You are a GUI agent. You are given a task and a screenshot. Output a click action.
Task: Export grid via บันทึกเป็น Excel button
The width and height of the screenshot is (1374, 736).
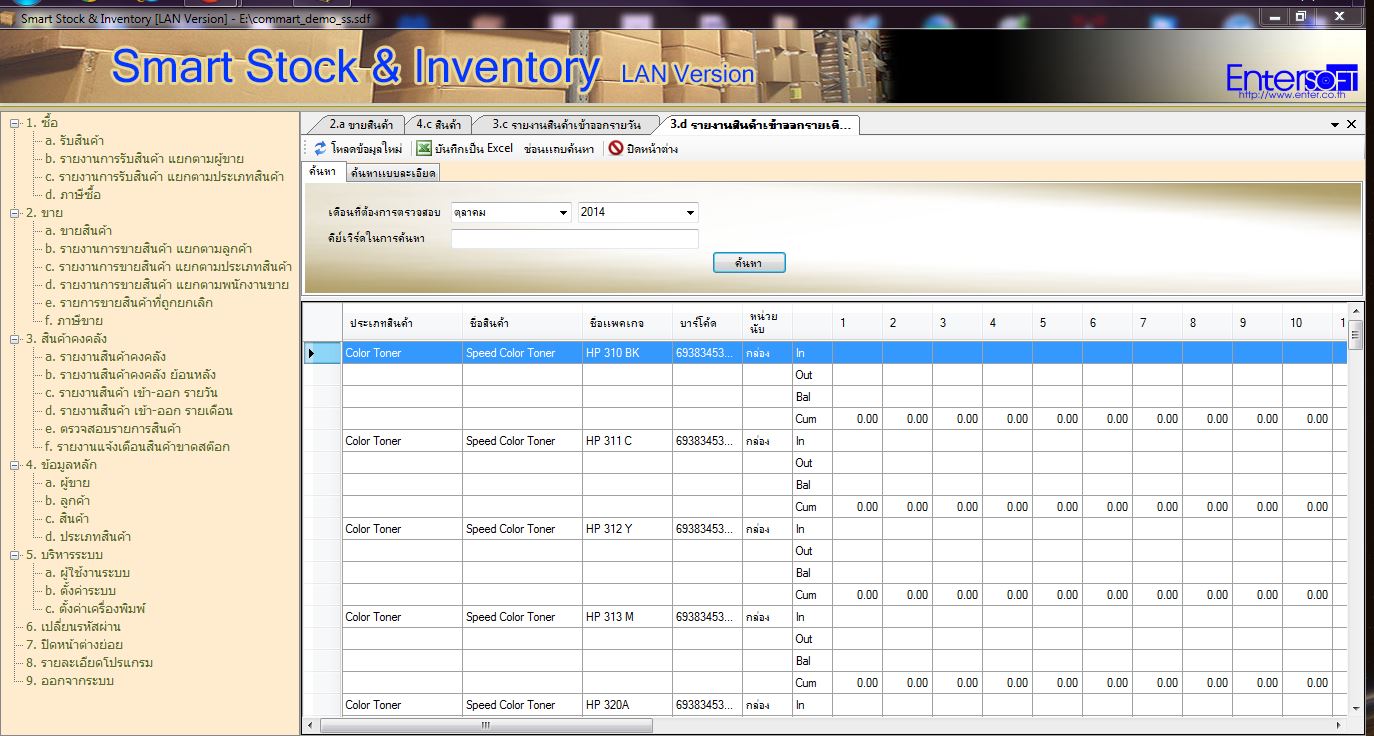click(x=464, y=148)
